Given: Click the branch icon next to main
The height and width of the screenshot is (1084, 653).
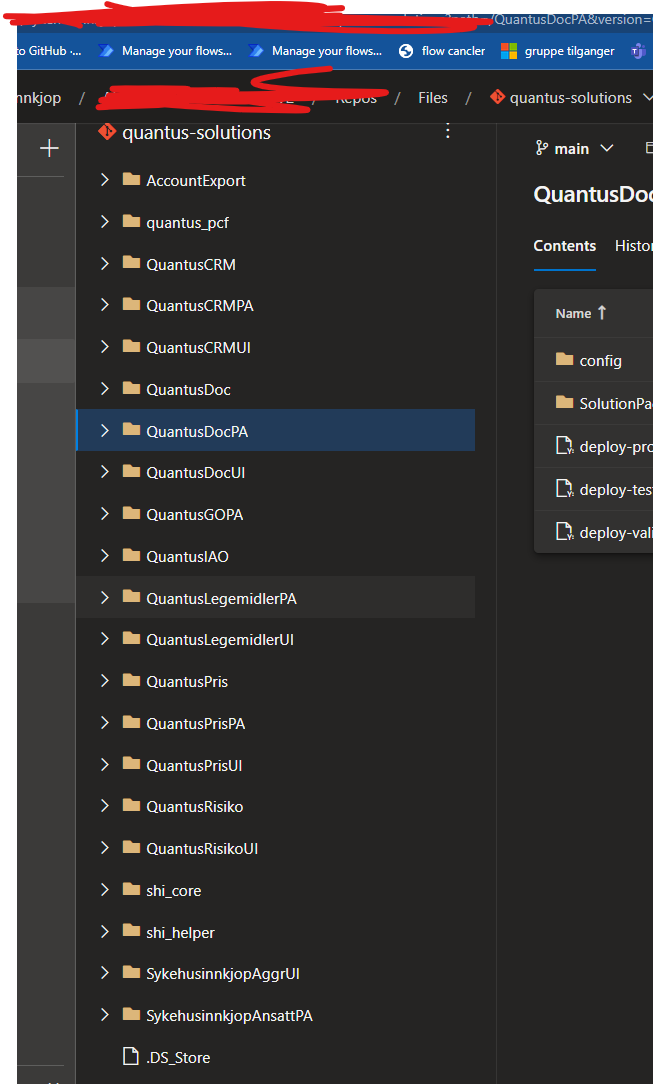Looking at the screenshot, I should [x=540, y=147].
